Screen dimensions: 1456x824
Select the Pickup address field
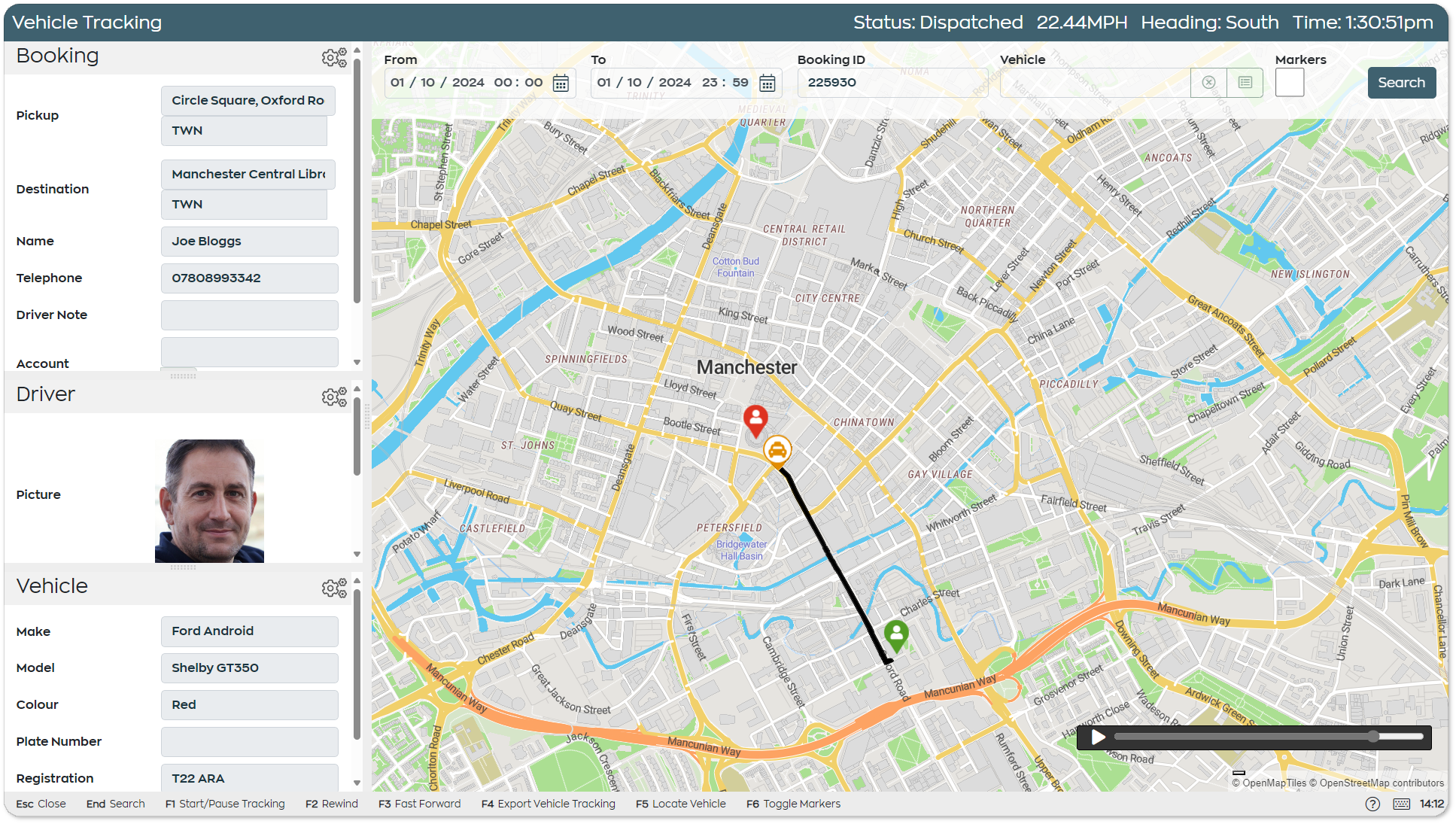(x=248, y=101)
